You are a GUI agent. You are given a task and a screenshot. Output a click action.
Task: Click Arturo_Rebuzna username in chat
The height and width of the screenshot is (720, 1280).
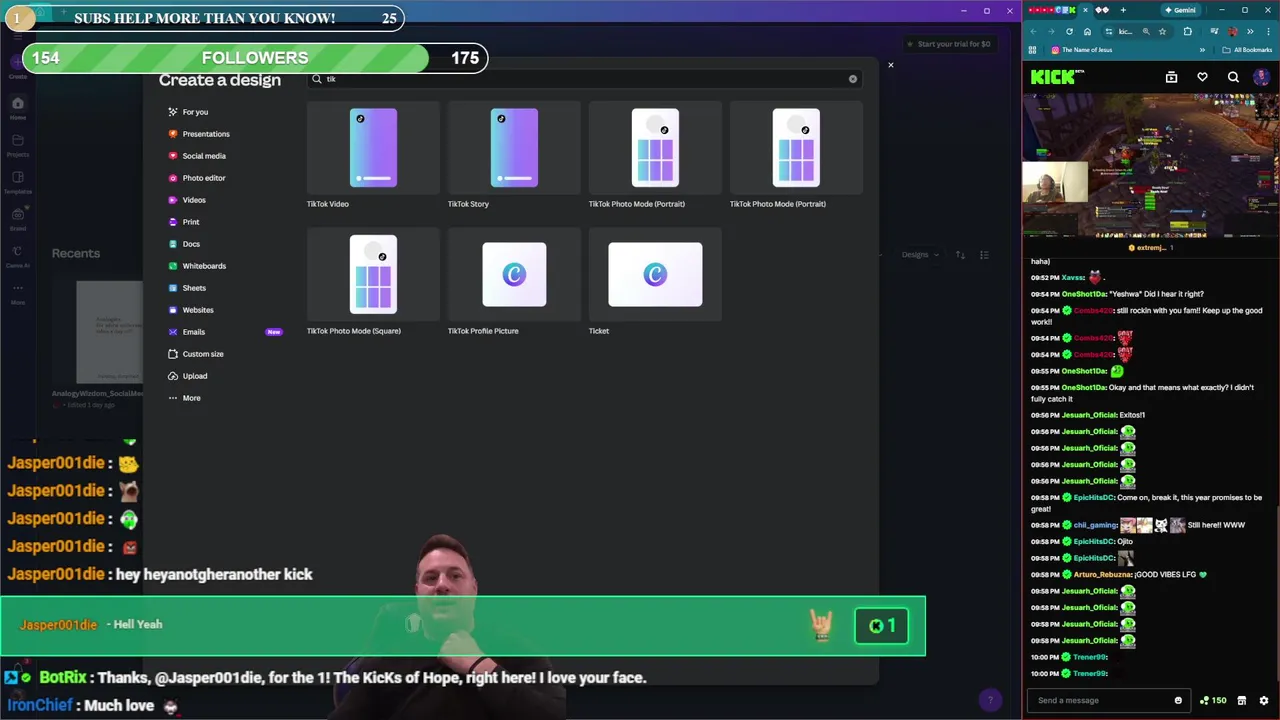pyautogui.click(x=1103, y=574)
